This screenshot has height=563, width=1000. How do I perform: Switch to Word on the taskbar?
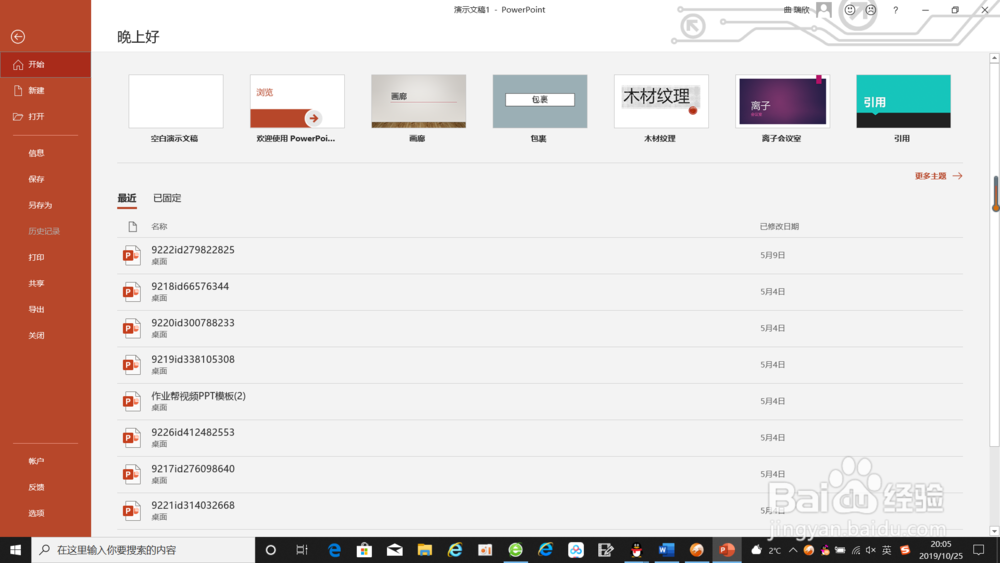[666, 550]
